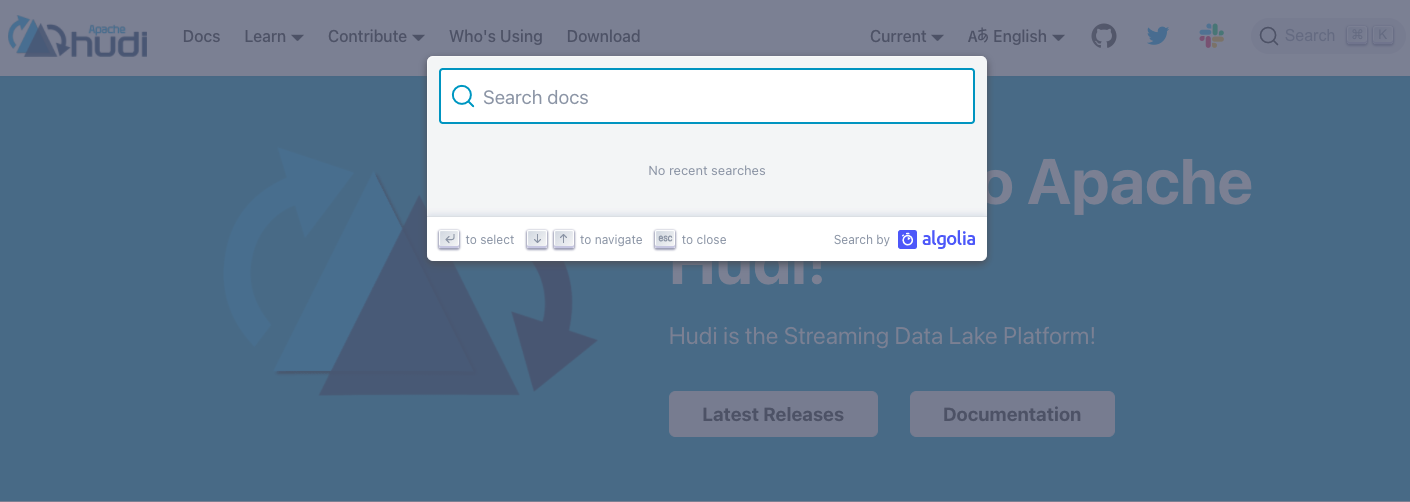The width and height of the screenshot is (1410, 502).
Task: Open the English language dropdown
Action: (1016, 36)
